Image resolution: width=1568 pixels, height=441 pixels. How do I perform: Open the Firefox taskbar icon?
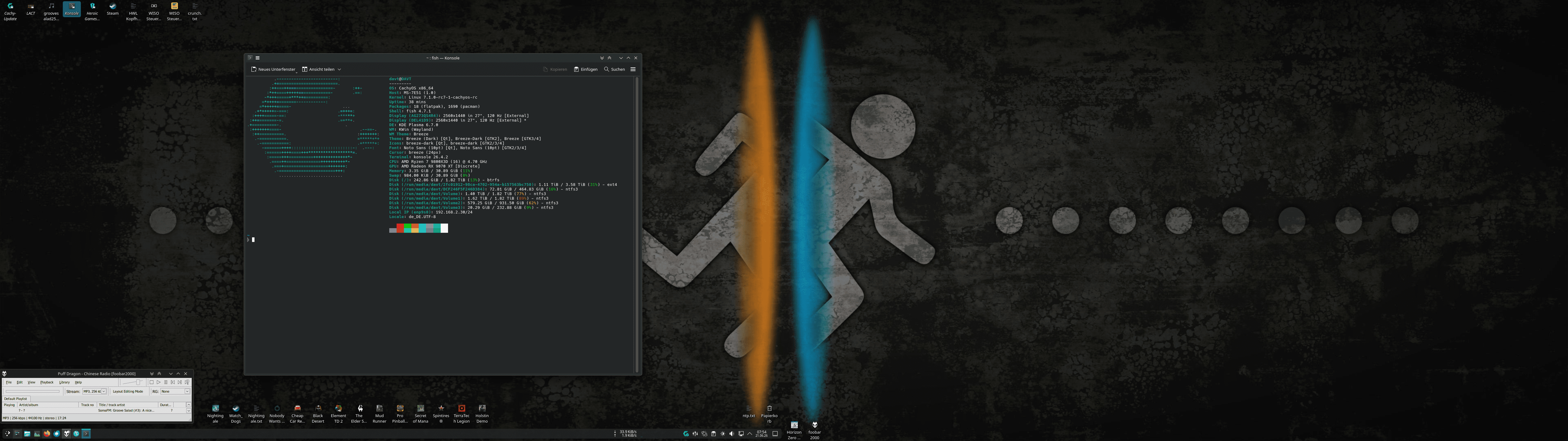click(47, 434)
